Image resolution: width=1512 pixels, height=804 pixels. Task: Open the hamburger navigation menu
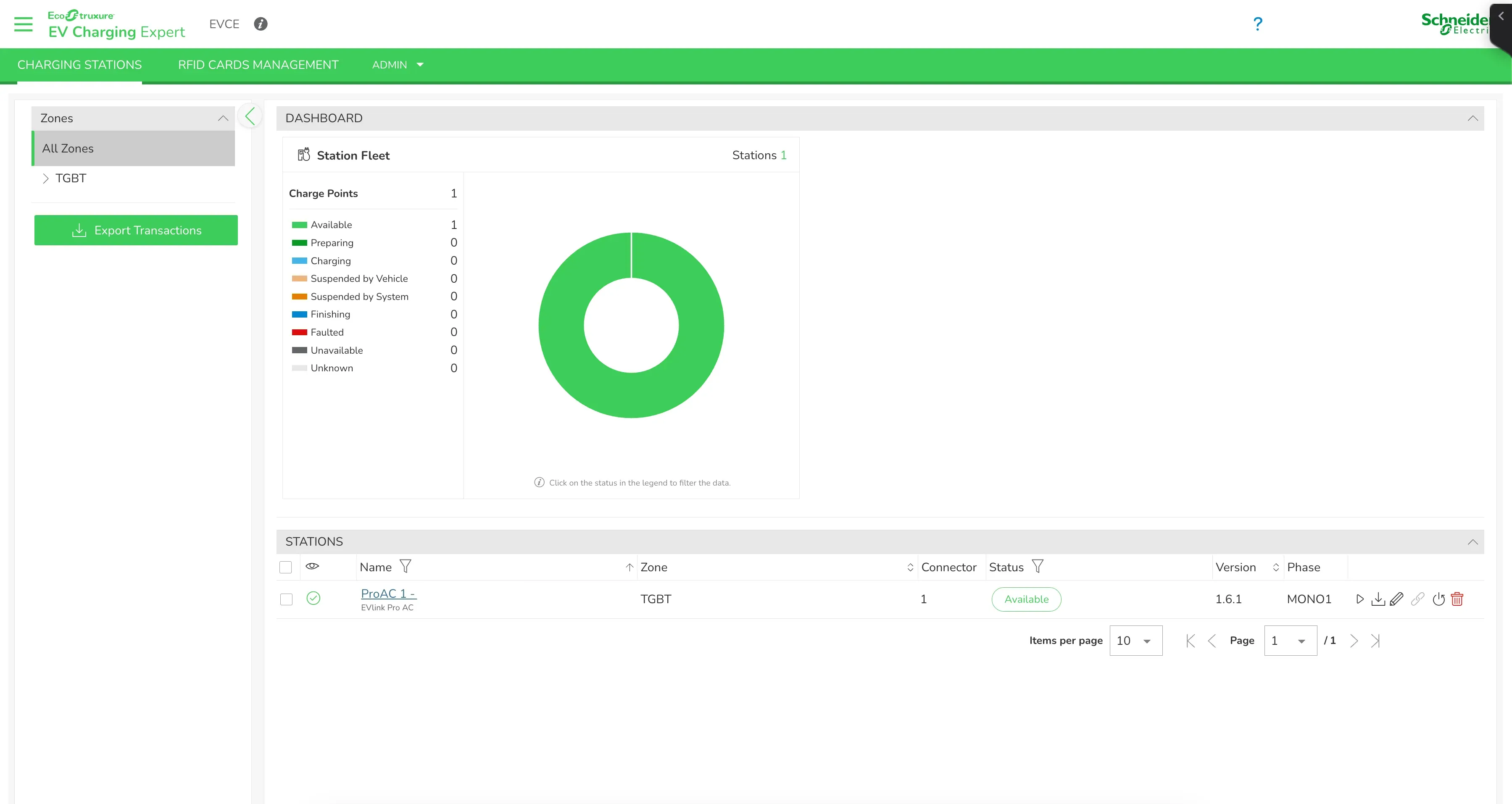(x=24, y=24)
